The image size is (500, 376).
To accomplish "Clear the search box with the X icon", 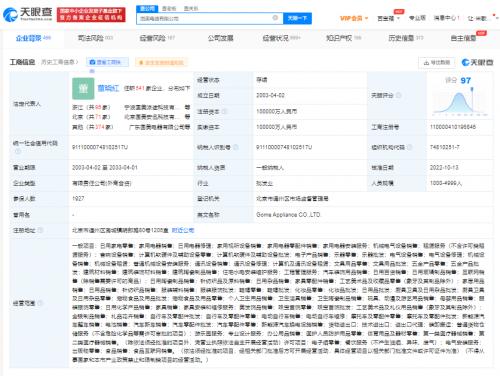I will click(x=275, y=18).
